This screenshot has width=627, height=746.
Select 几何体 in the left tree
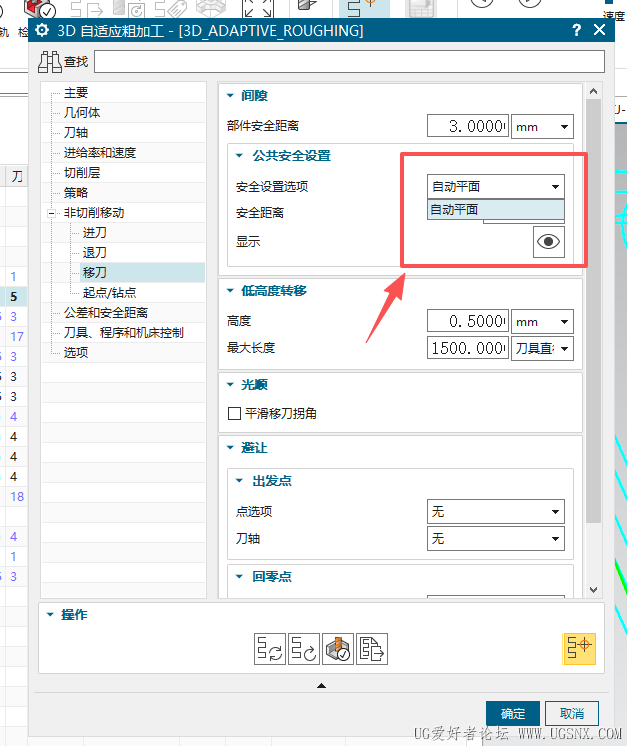coord(82,113)
